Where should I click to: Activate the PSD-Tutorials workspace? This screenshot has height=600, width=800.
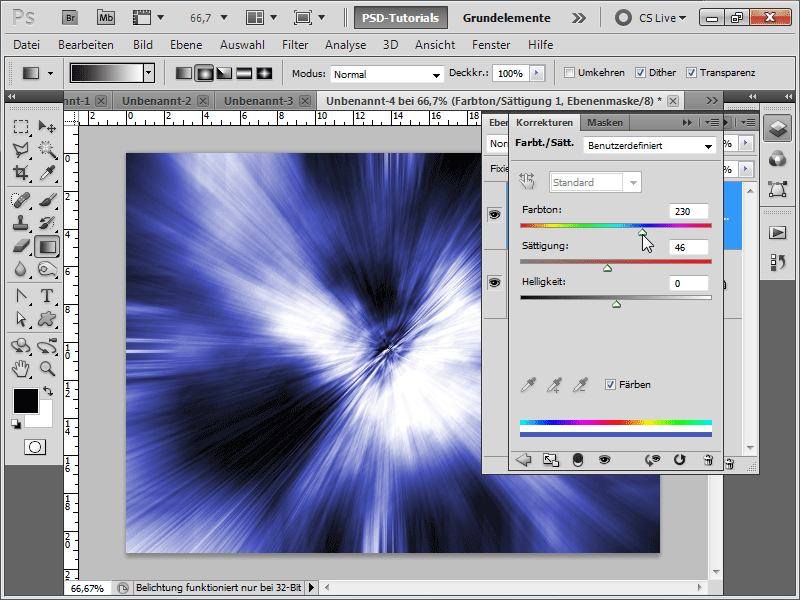point(401,18)
